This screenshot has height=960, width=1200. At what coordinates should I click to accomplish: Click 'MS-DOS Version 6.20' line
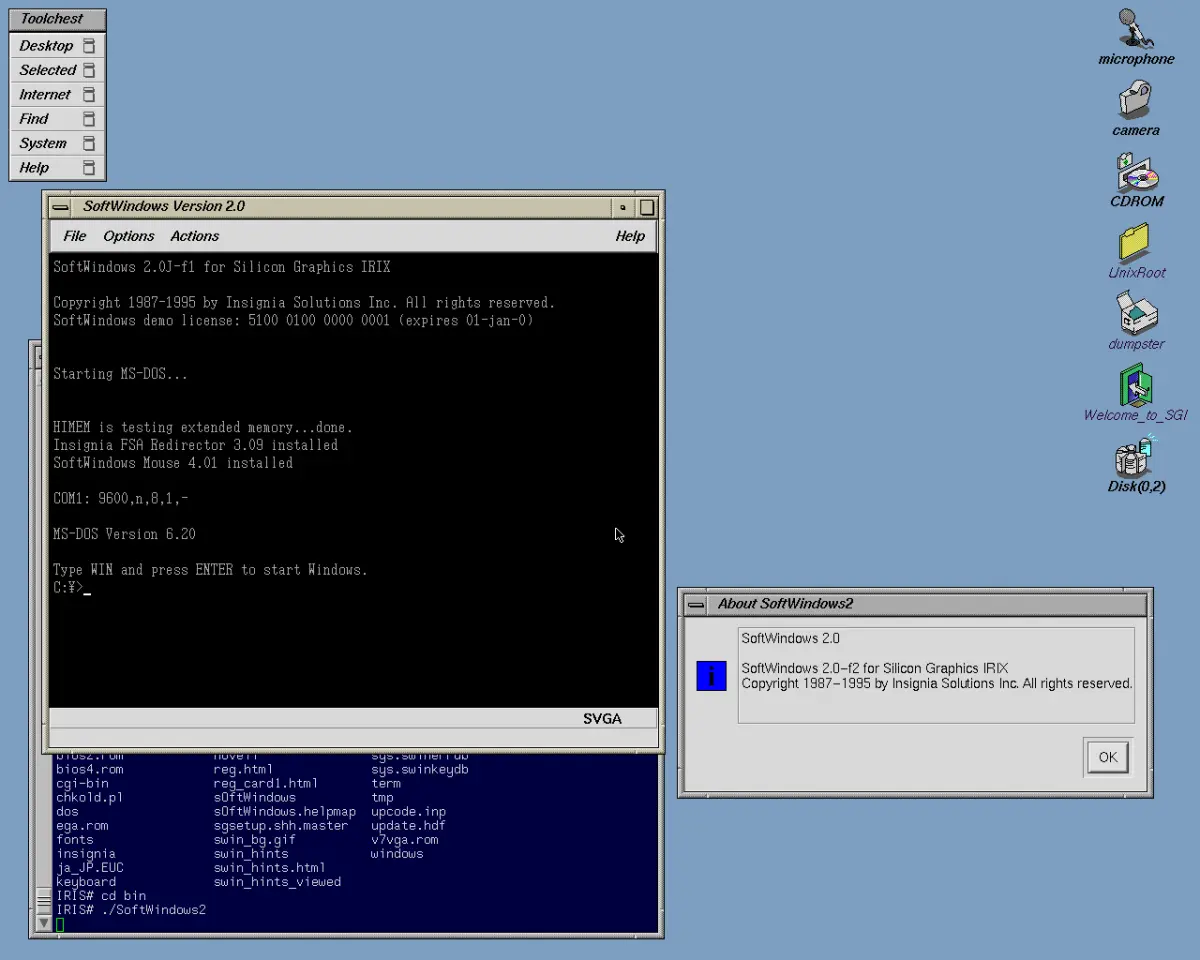pyautogui.click(x=124, y=534)
